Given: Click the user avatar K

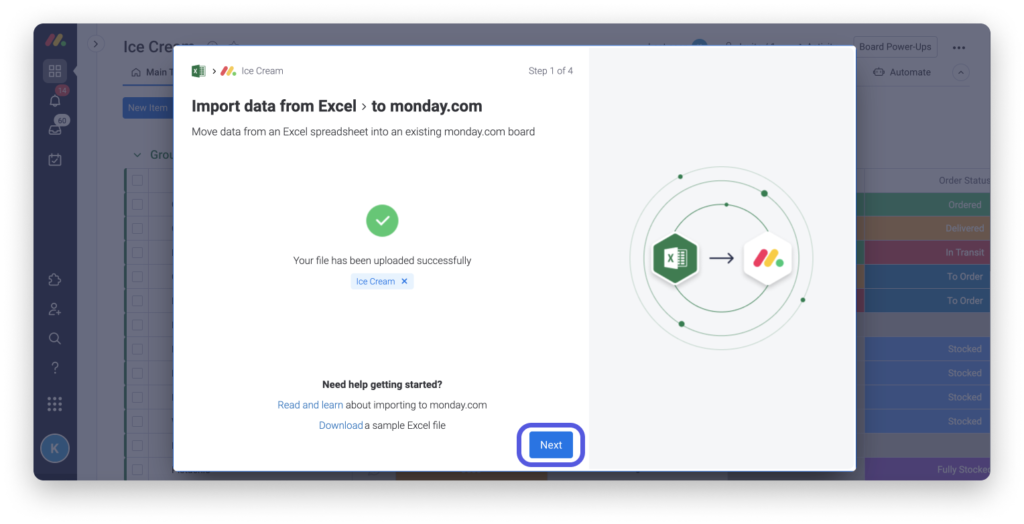Looking at the screenshot, I should pyautogui.click(x=55, y=449).
